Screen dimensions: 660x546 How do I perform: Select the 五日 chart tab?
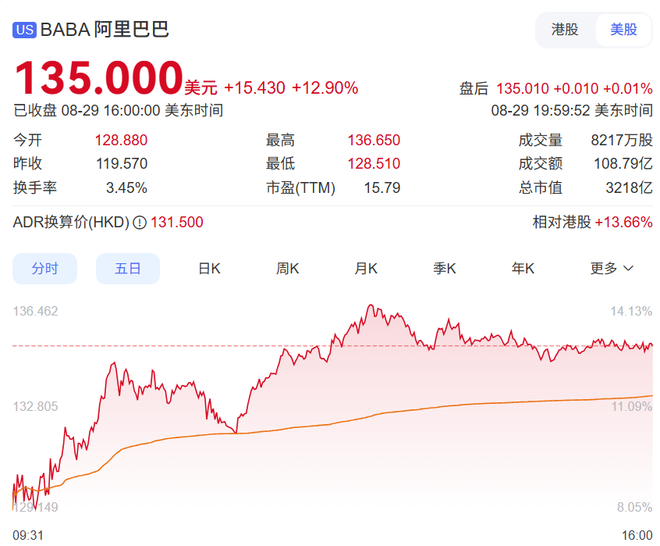click(128, 268)
